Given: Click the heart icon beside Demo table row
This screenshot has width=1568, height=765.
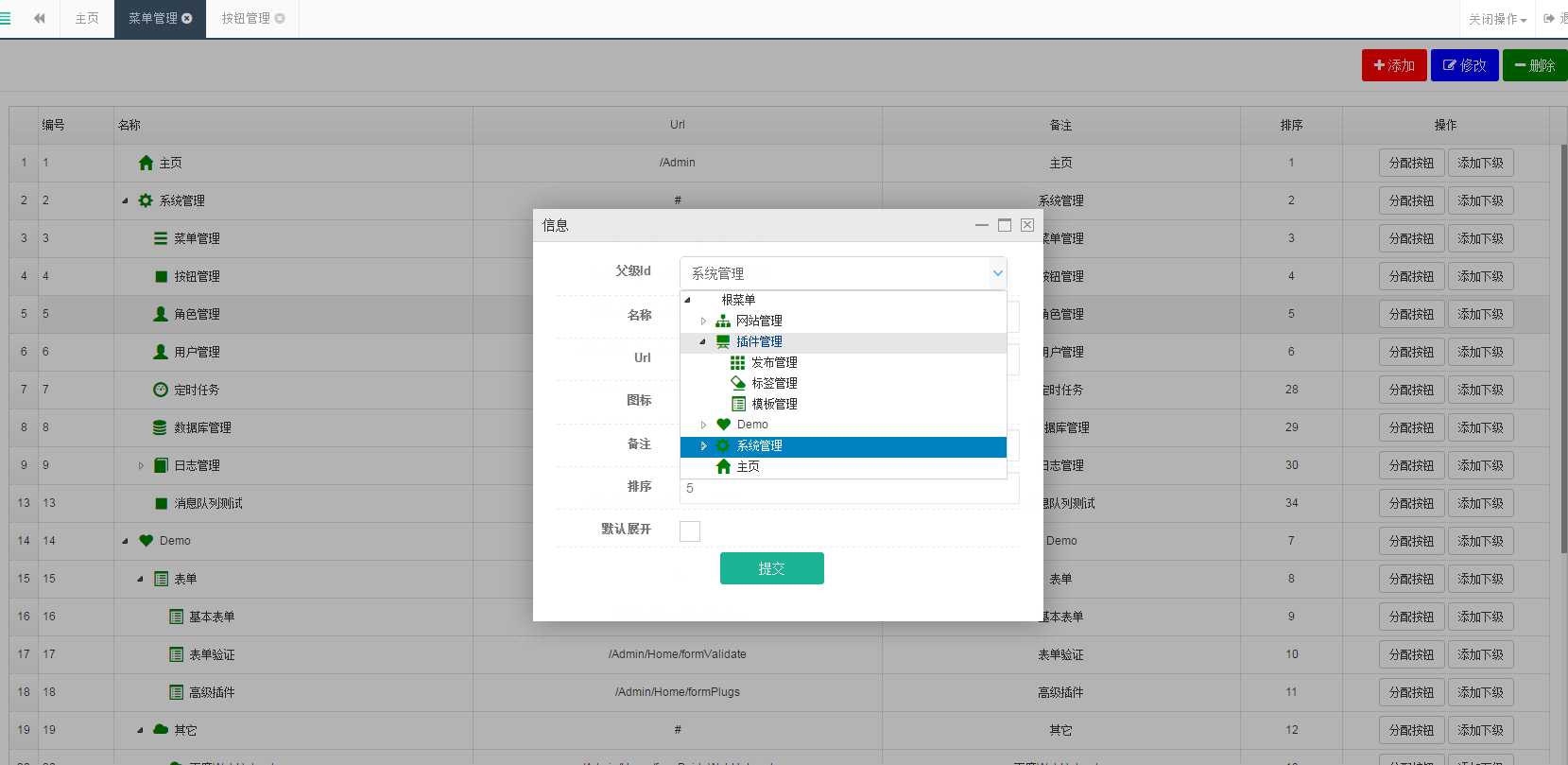Looking at the screenshot, I should (146, 541).
